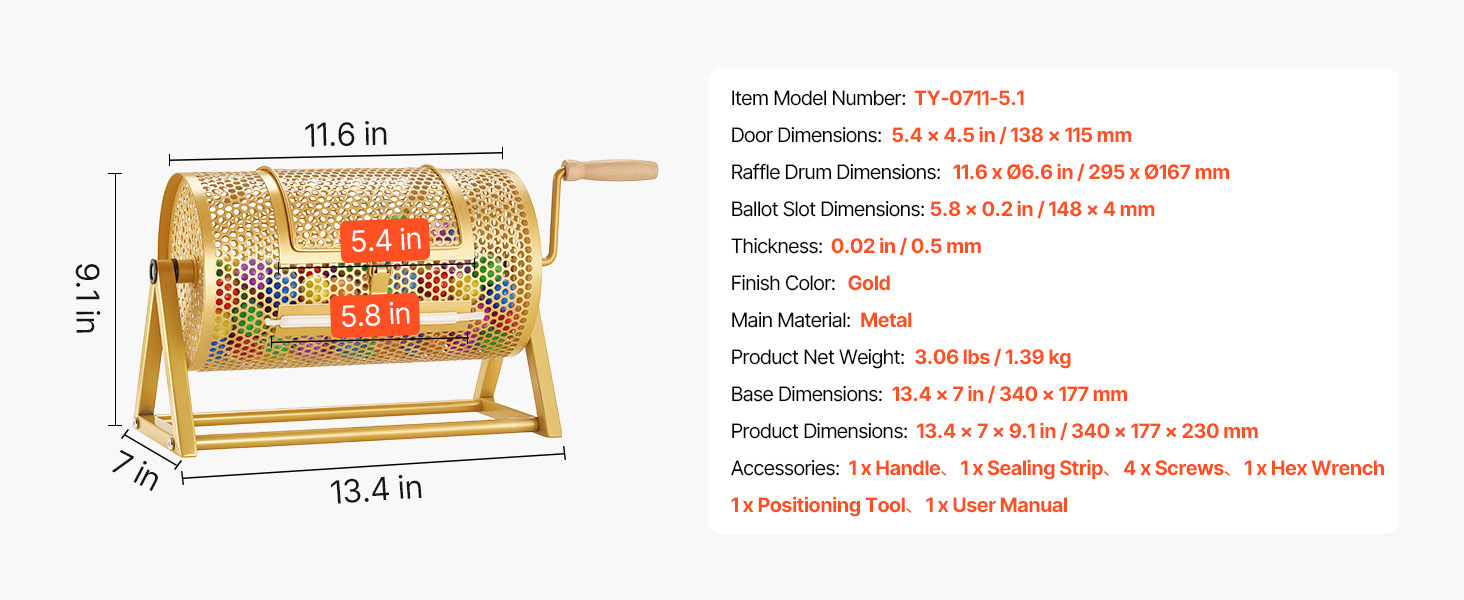The image size is (1464, 600).
Task: Click the Base Dimensions value
Action: pyautogui.click(x=1010, y=394)
